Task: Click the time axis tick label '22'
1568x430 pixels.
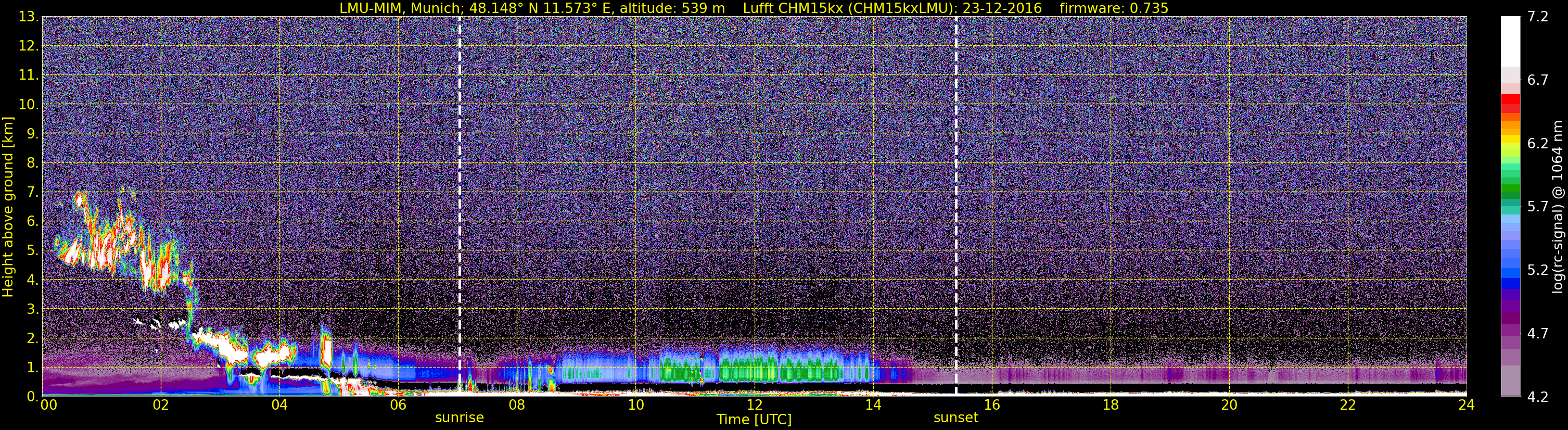Action: click(x=1348, y=405)
